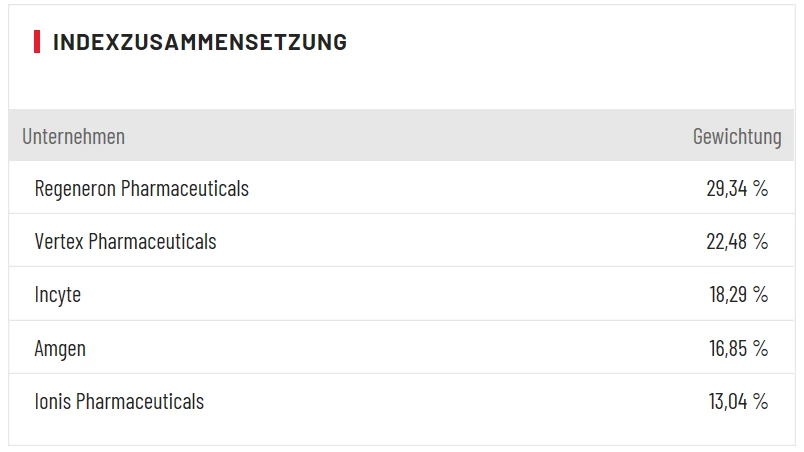Screen dimensions: 804x452
Task: Click the gray table header row
Action: (x=400, y=136)
